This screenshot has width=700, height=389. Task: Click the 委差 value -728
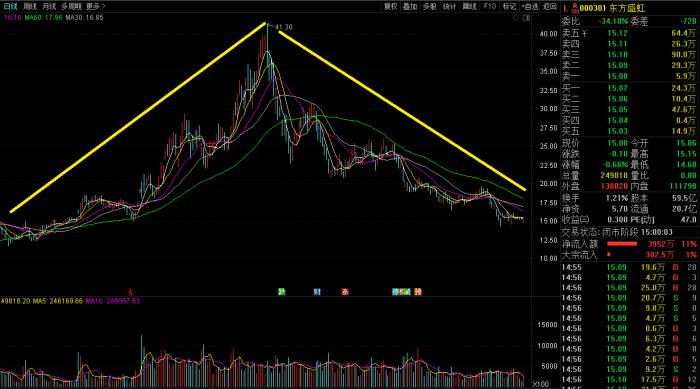coord(688,21)
